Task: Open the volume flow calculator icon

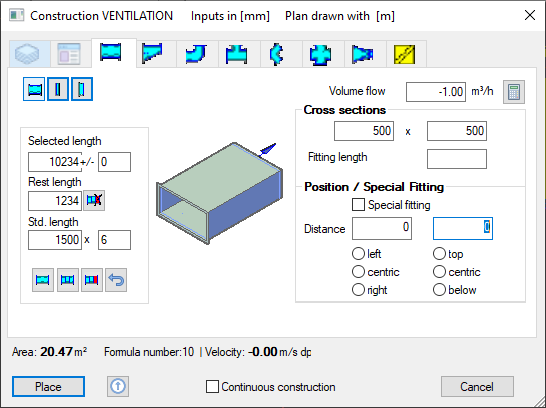Action: point(514,92)
